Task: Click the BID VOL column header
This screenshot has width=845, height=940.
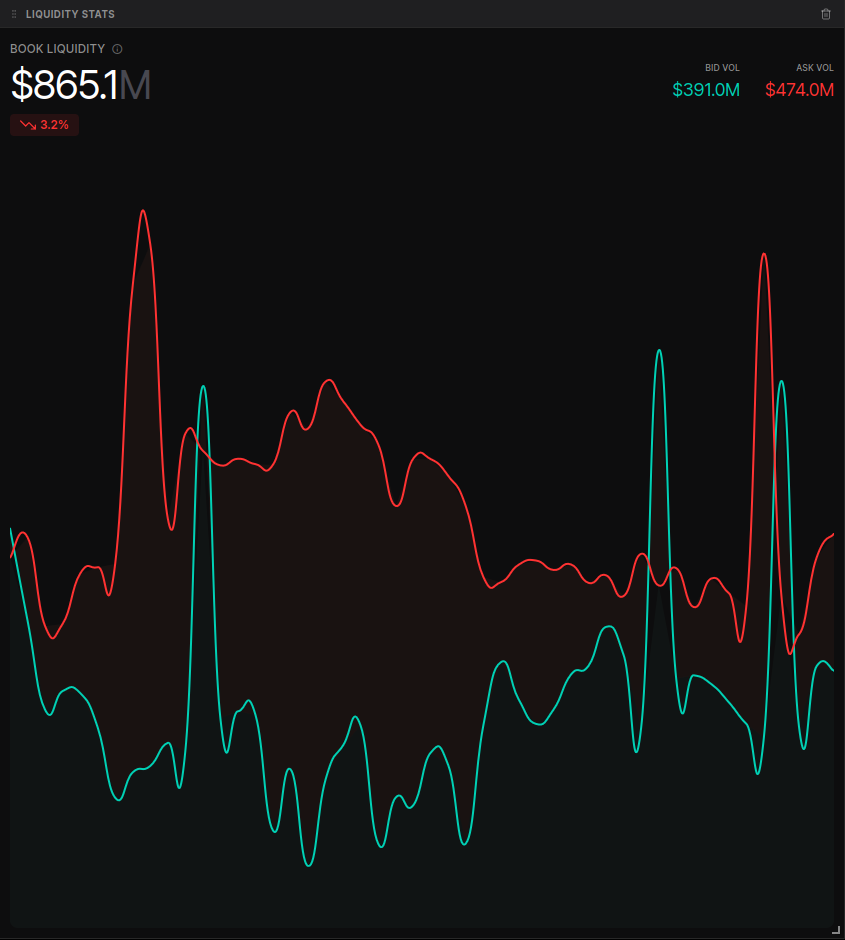Action: point(723,67)
